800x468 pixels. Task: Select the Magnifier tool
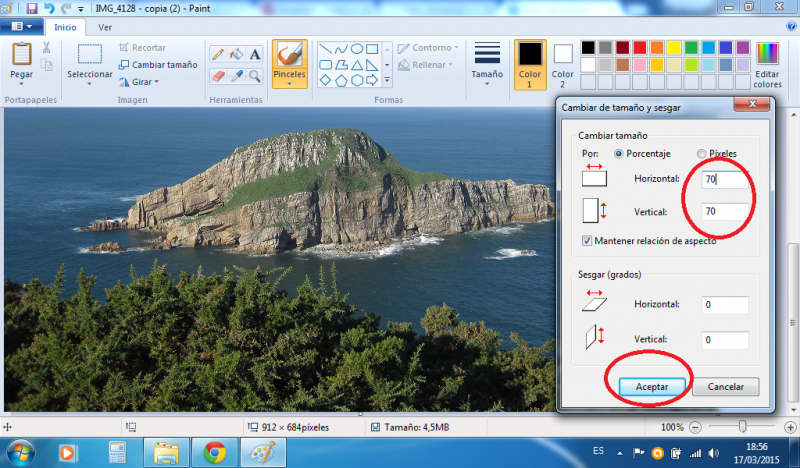(x=255, y=75)
